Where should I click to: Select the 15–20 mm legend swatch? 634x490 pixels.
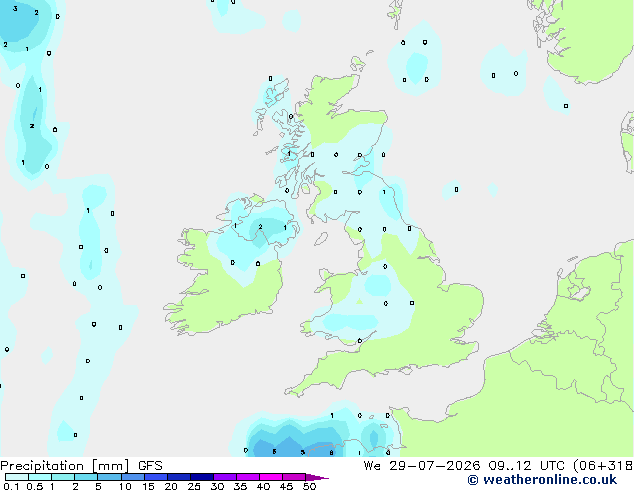[156, 477]
